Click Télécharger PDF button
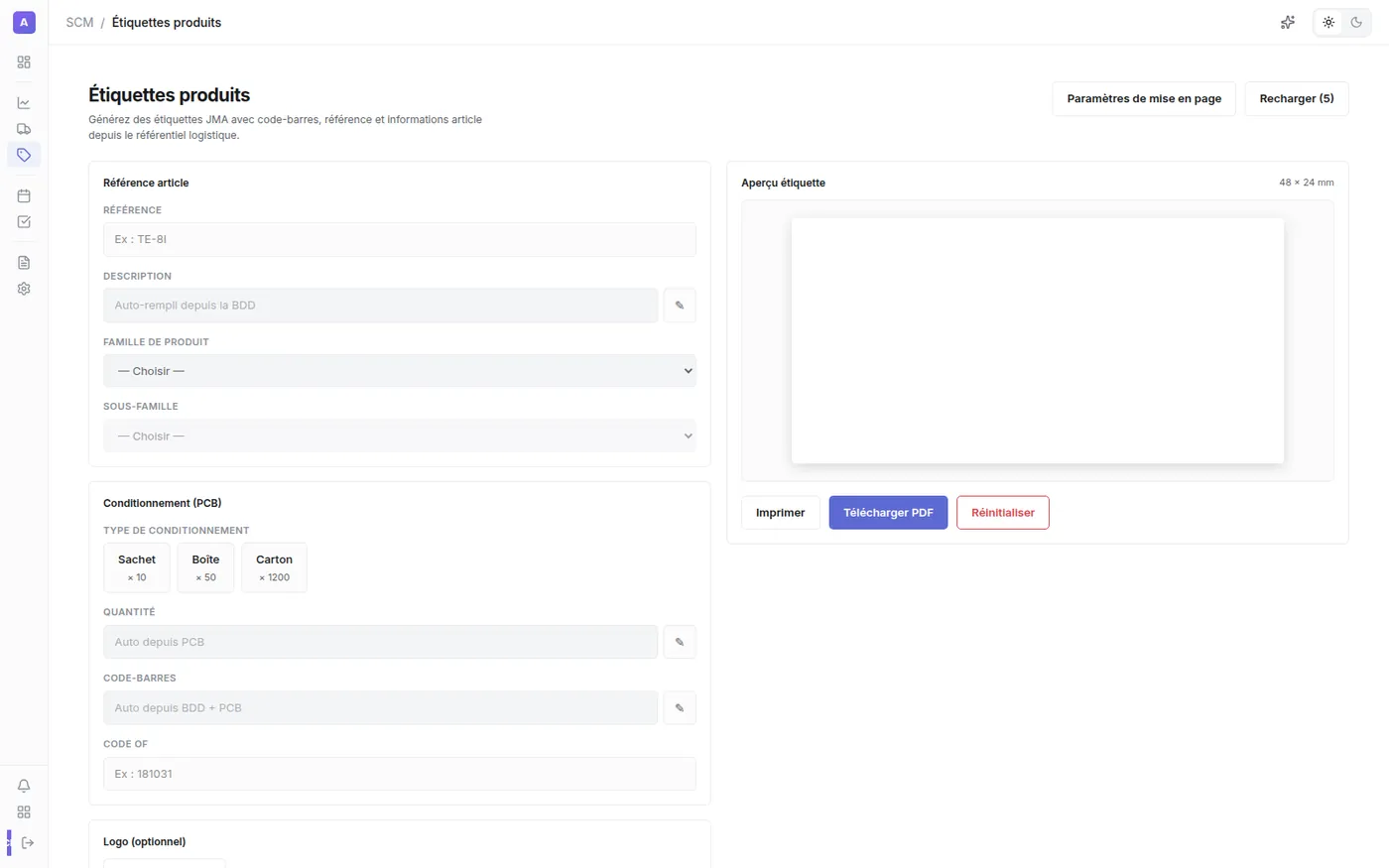 click(888, 513)
